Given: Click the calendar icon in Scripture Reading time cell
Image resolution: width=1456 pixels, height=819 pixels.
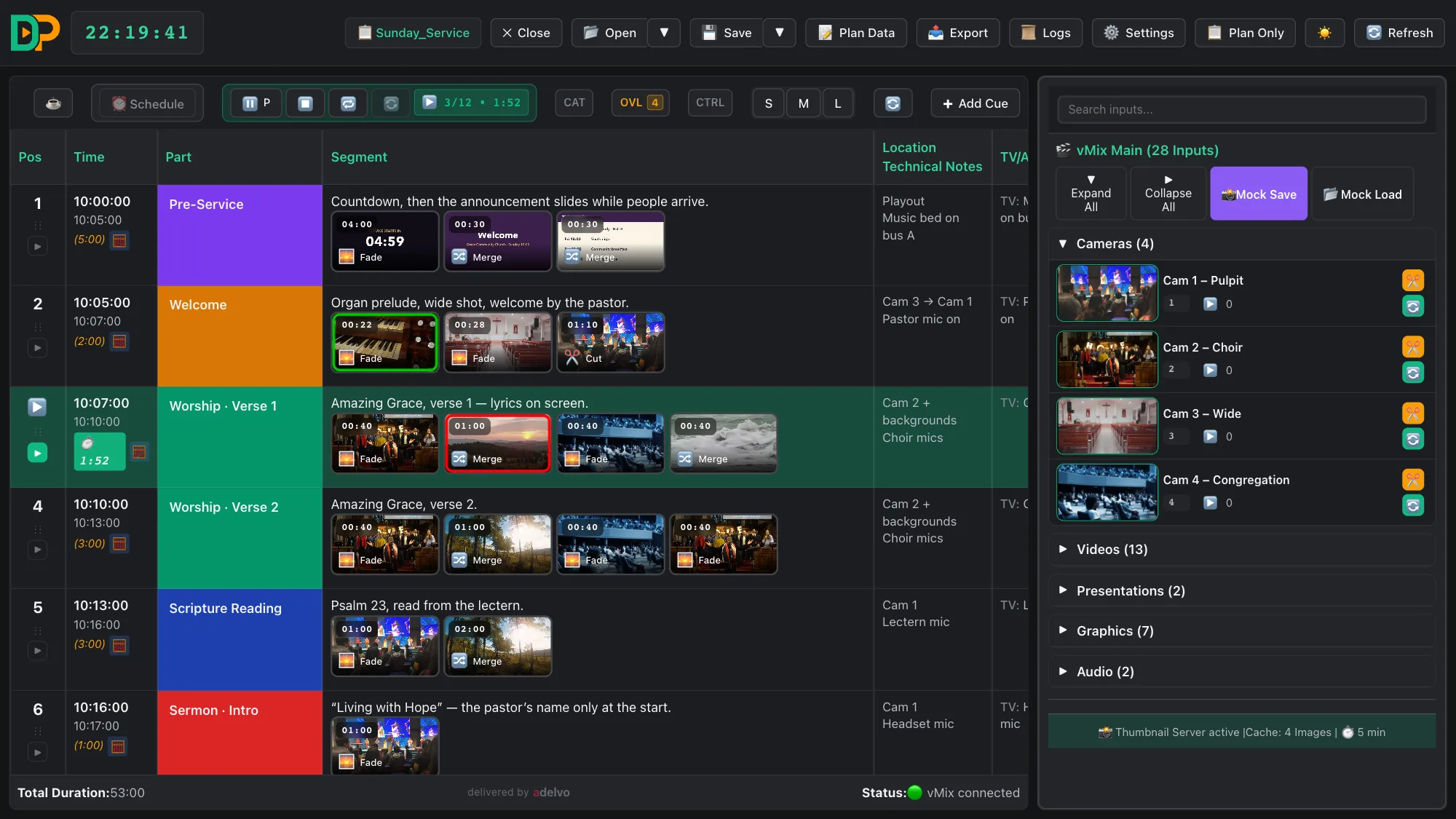Looking at the screenshot, I should [x=121, y=645].
